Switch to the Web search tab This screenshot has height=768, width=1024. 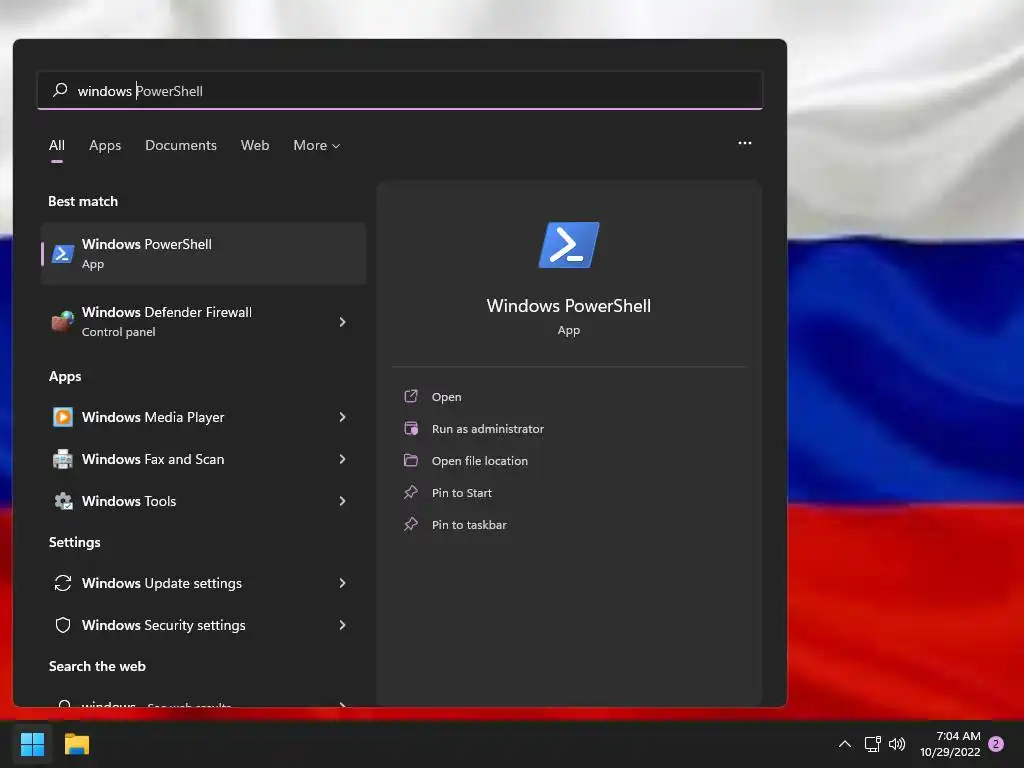(x=255, y=146)
